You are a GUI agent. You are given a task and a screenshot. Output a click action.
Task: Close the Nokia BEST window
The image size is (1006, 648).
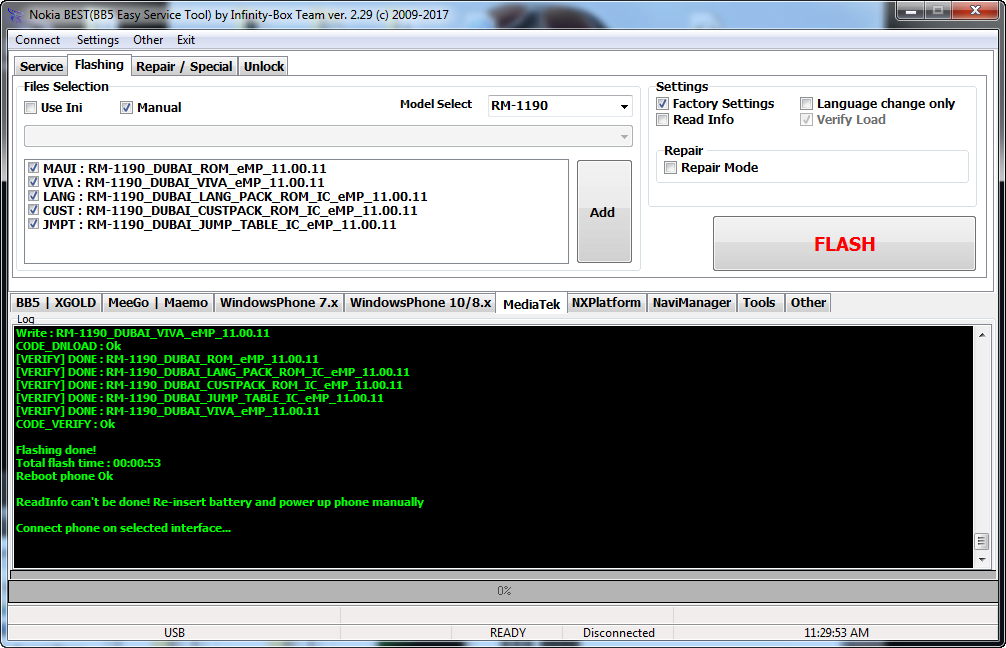[975, 10]
